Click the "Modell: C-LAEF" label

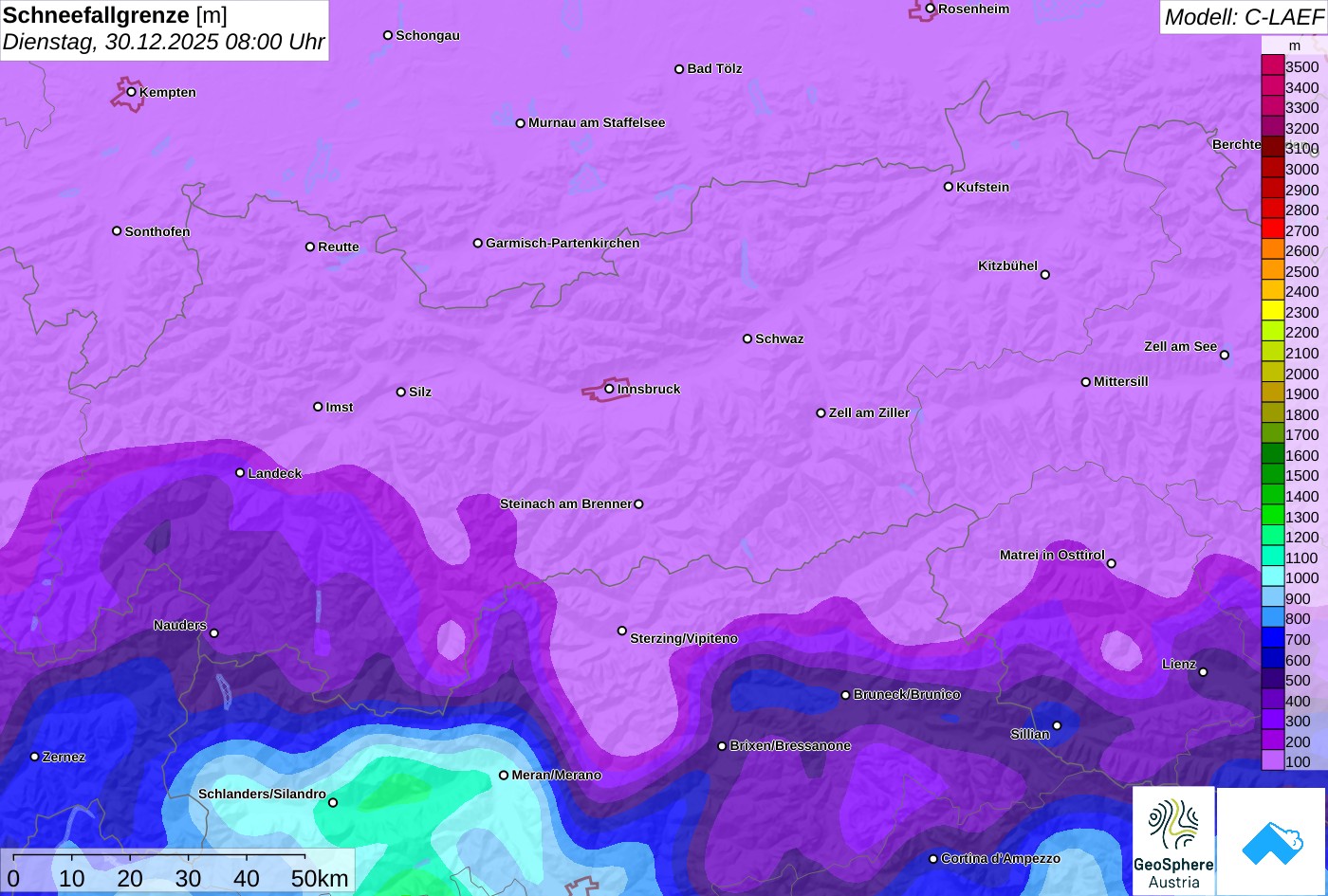pos(1244,16)
